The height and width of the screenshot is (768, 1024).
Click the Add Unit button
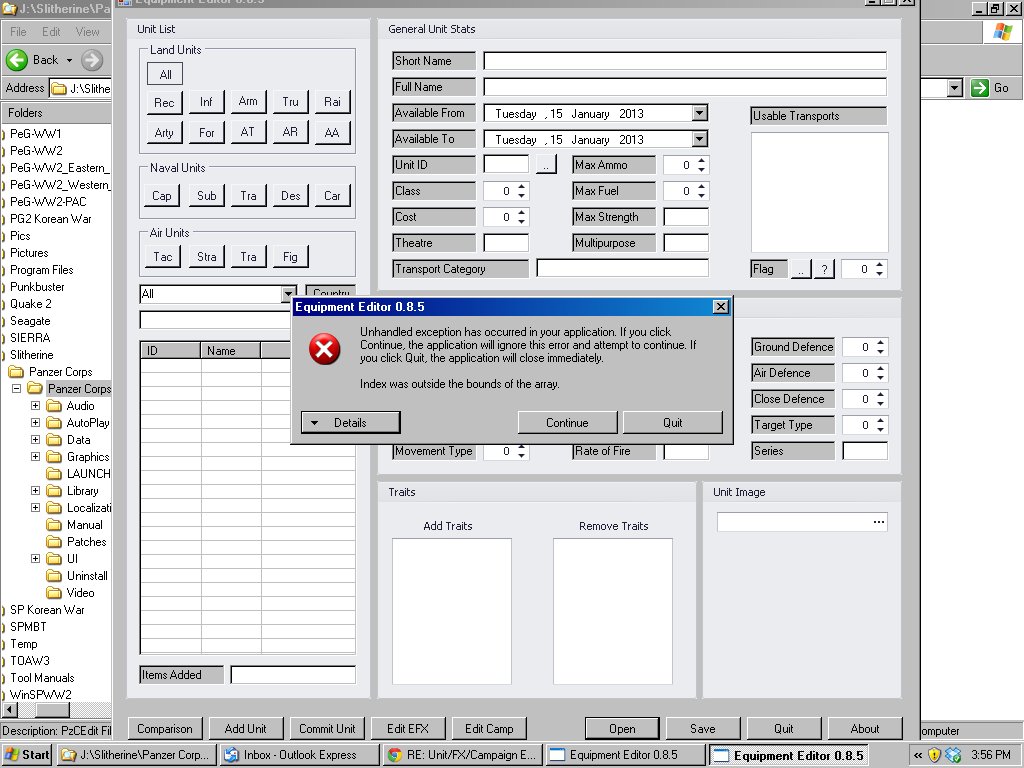246,729
